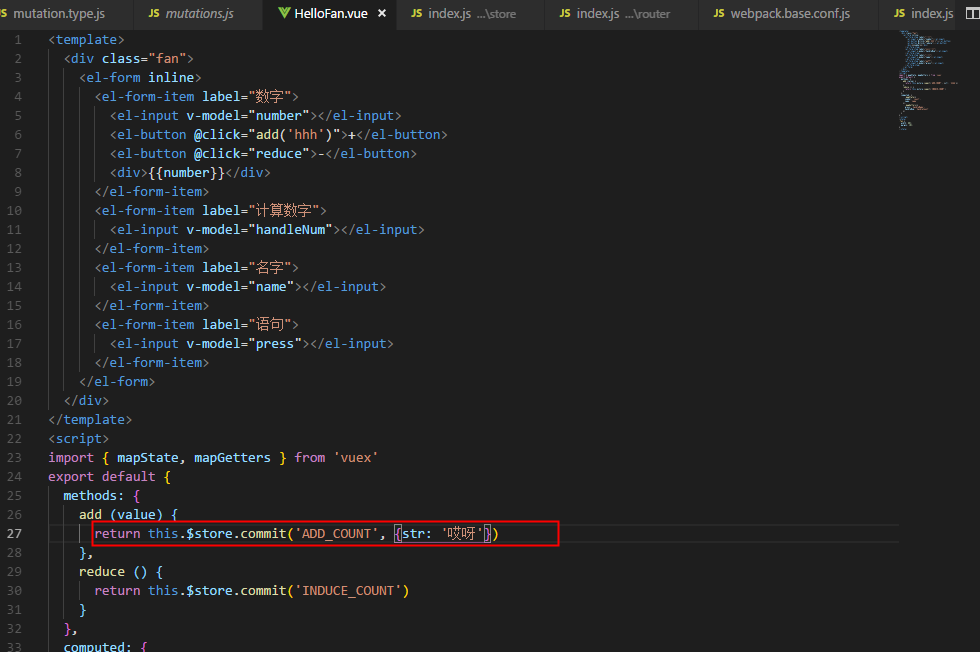
Task: Click the class="fan" attribute
Action: point(144,59)
